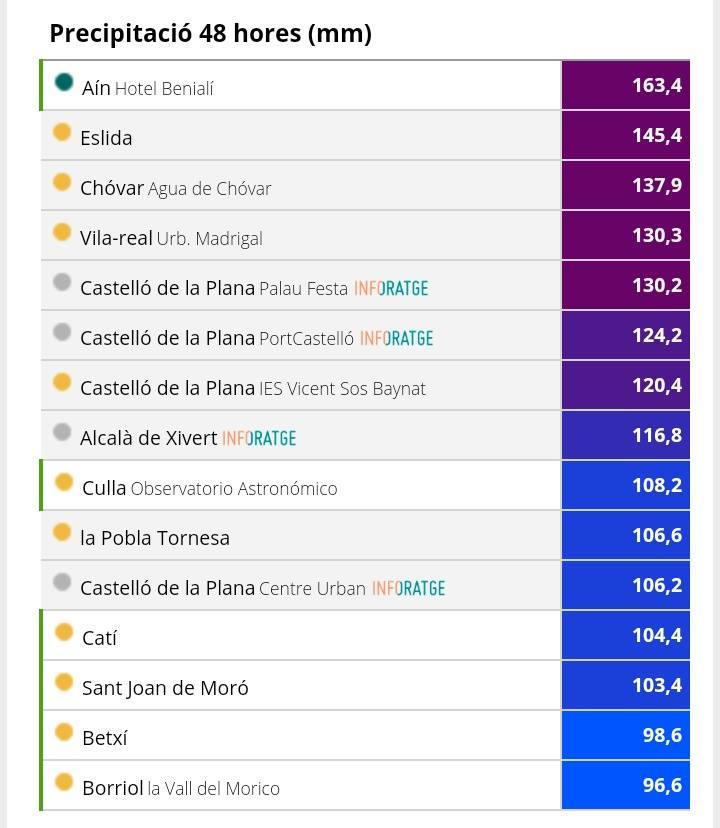
Task: Select Castelló IES Vicent Sos Baynat station
Action: pos(252,388)
